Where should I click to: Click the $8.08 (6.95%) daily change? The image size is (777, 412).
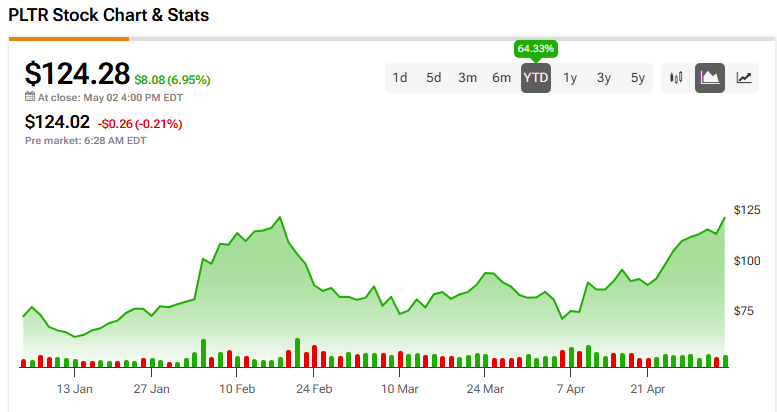pyautogui.click(x=172, y=80)
